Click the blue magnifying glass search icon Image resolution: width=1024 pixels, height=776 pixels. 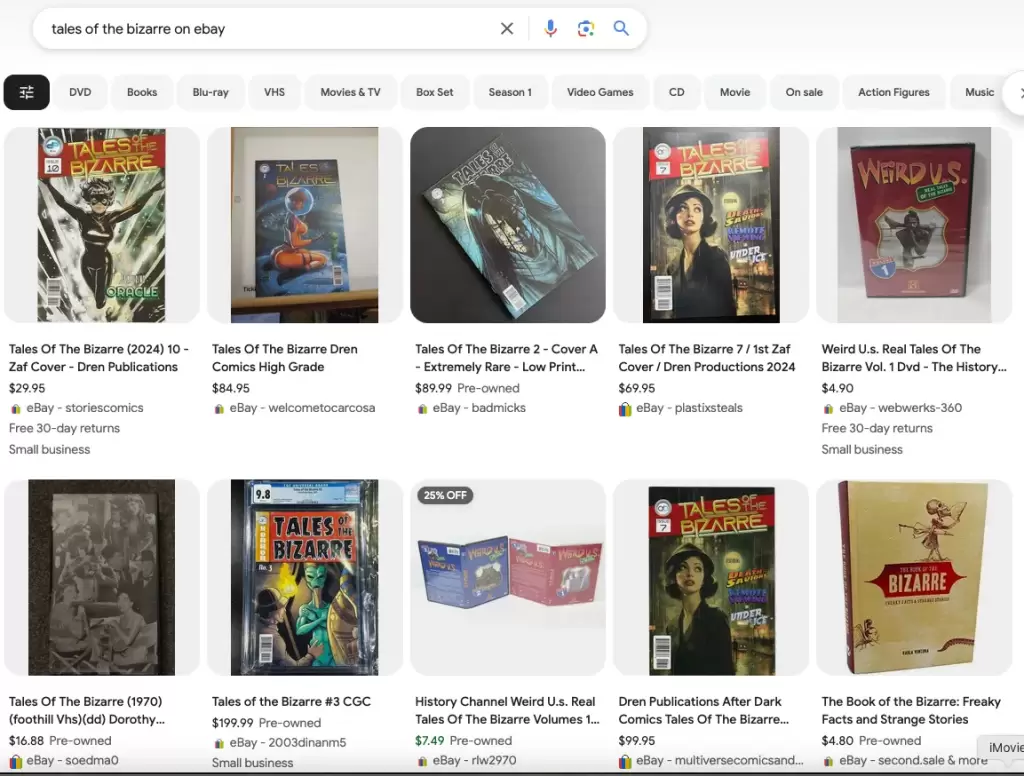tap(621, 29)
